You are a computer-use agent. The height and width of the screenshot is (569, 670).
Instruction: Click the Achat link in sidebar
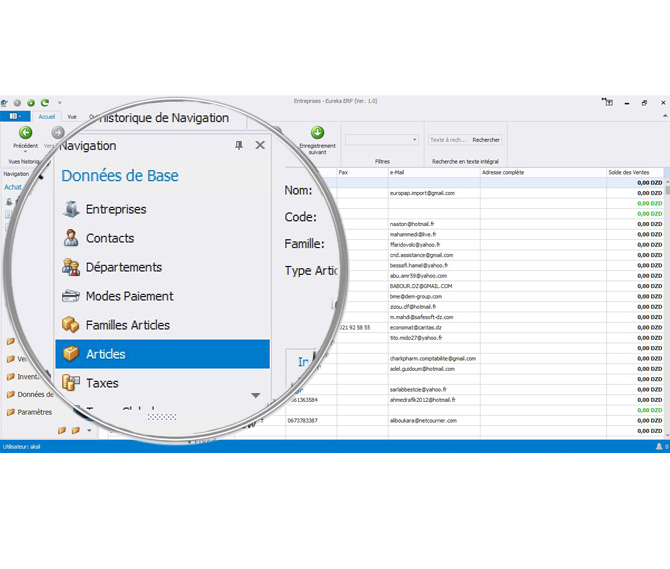point(13,187)
